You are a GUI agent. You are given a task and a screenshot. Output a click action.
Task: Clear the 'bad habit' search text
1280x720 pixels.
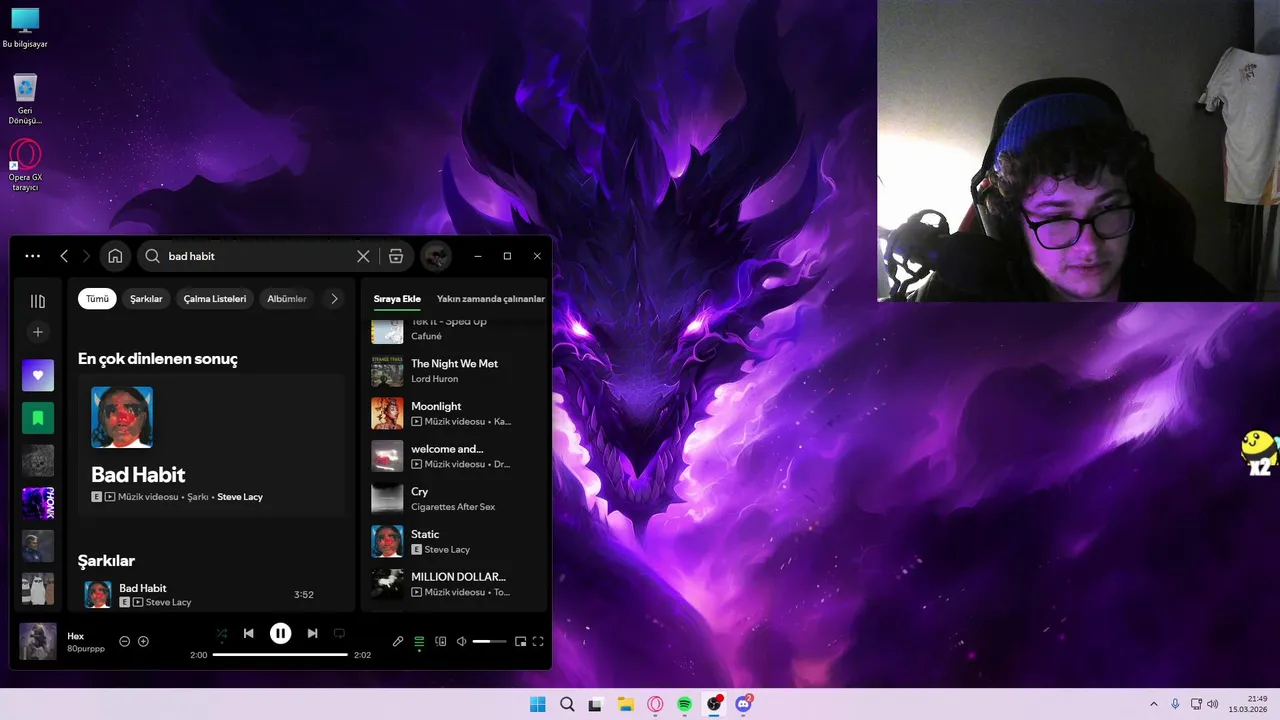(363, 256)
